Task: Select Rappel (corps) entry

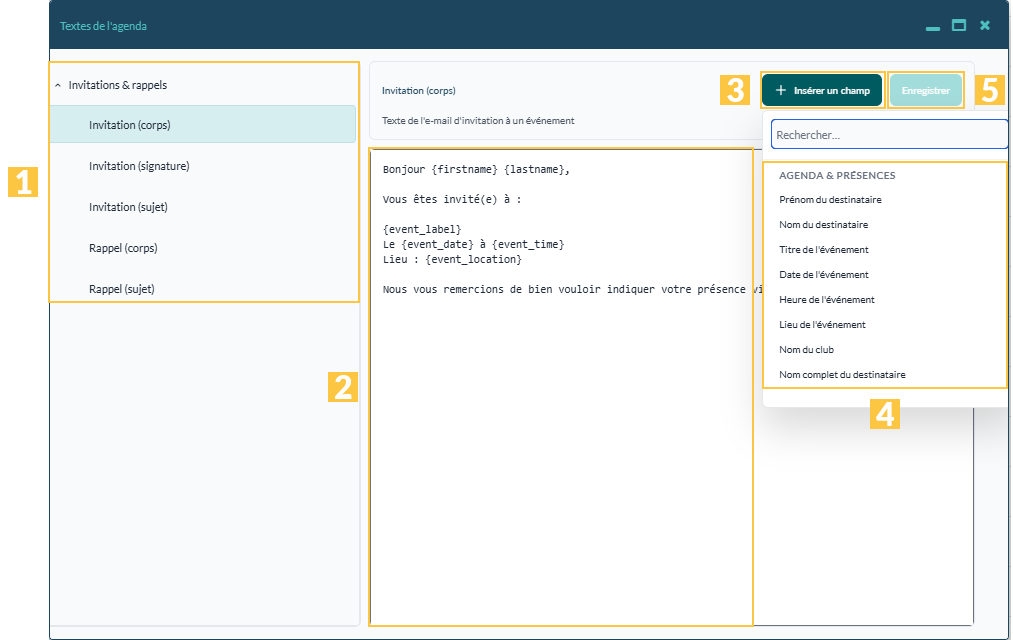Action: 203,248
